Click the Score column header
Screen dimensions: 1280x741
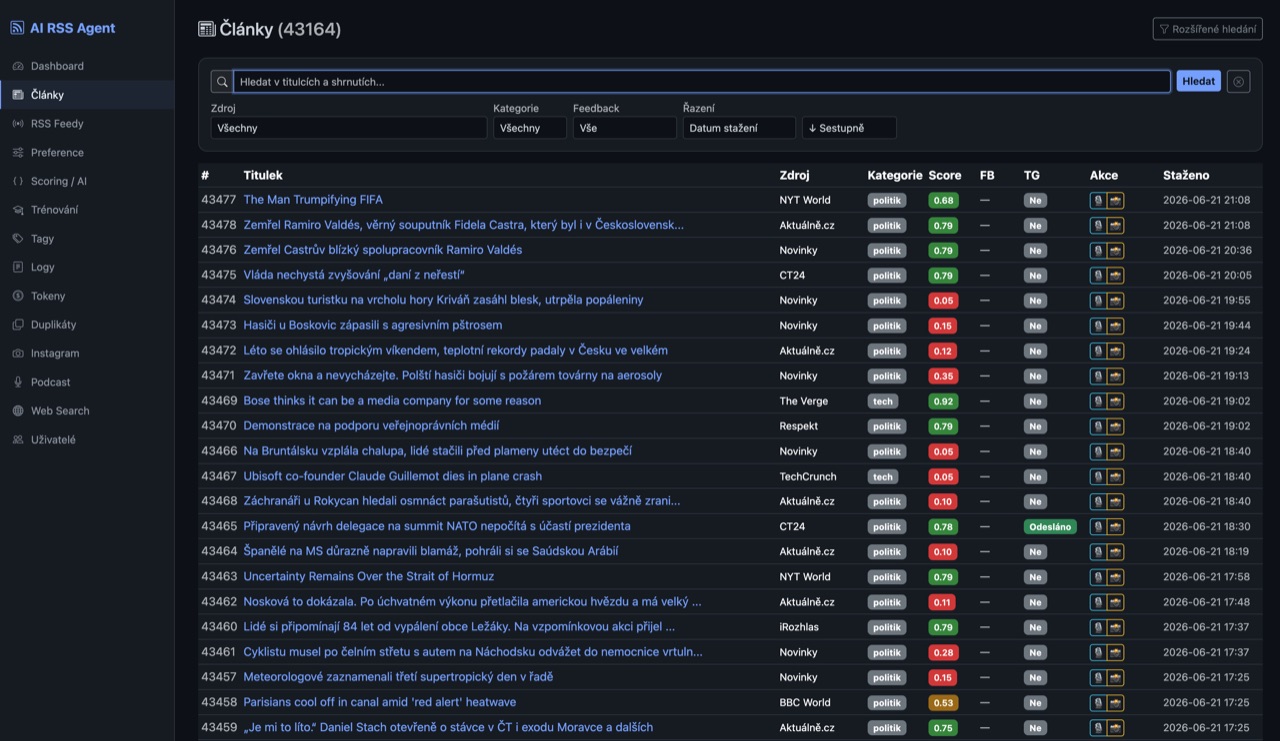pos(945,175)
